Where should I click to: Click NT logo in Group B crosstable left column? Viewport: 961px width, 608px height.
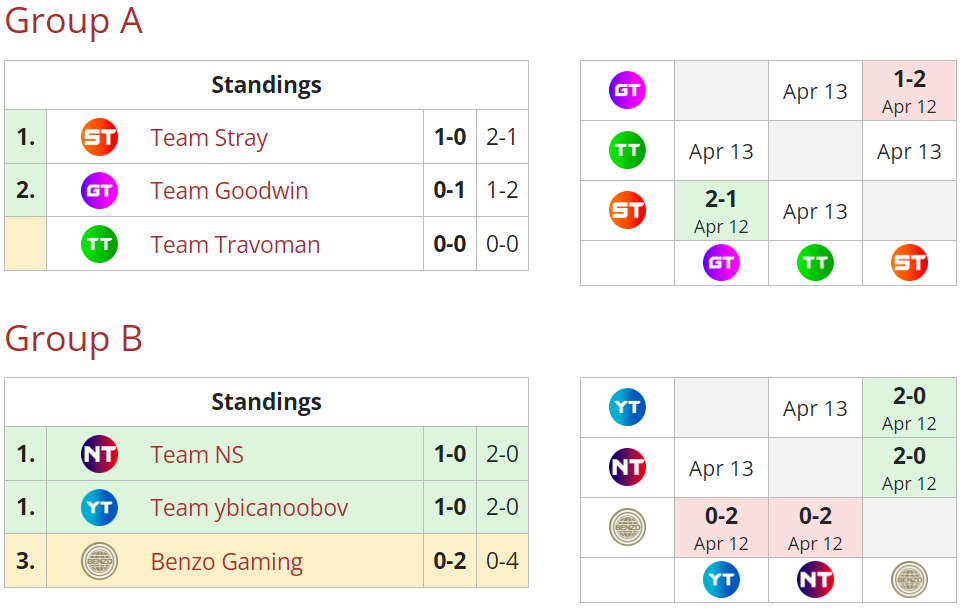627,467
